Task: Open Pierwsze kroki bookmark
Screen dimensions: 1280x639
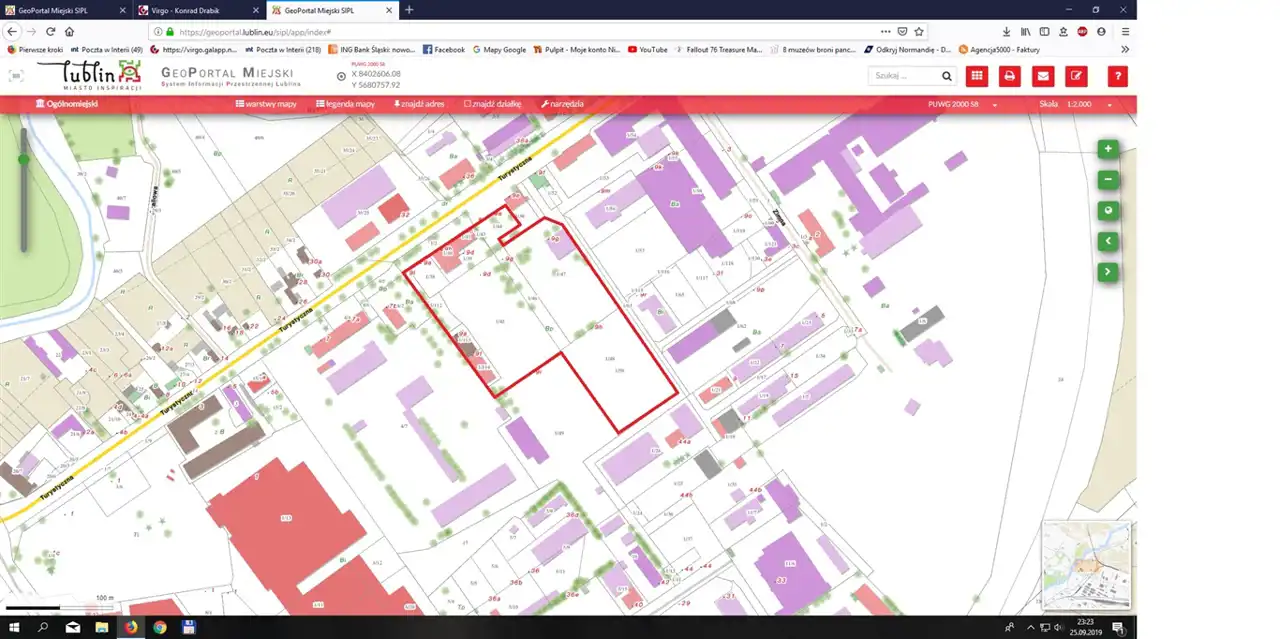Action: [x=35, y=49]
